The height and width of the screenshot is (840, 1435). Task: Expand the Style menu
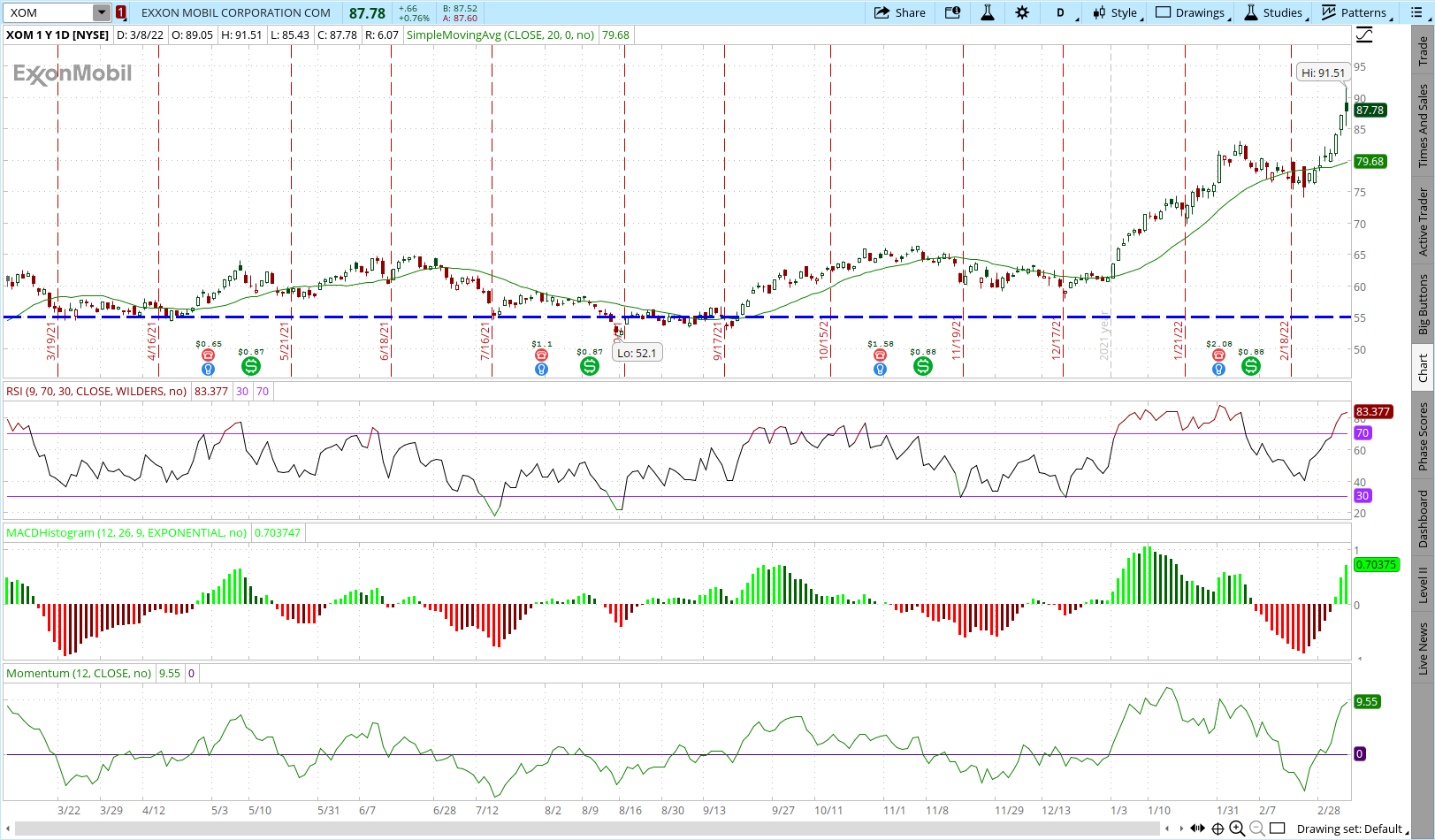click(x=1116, y=12)
